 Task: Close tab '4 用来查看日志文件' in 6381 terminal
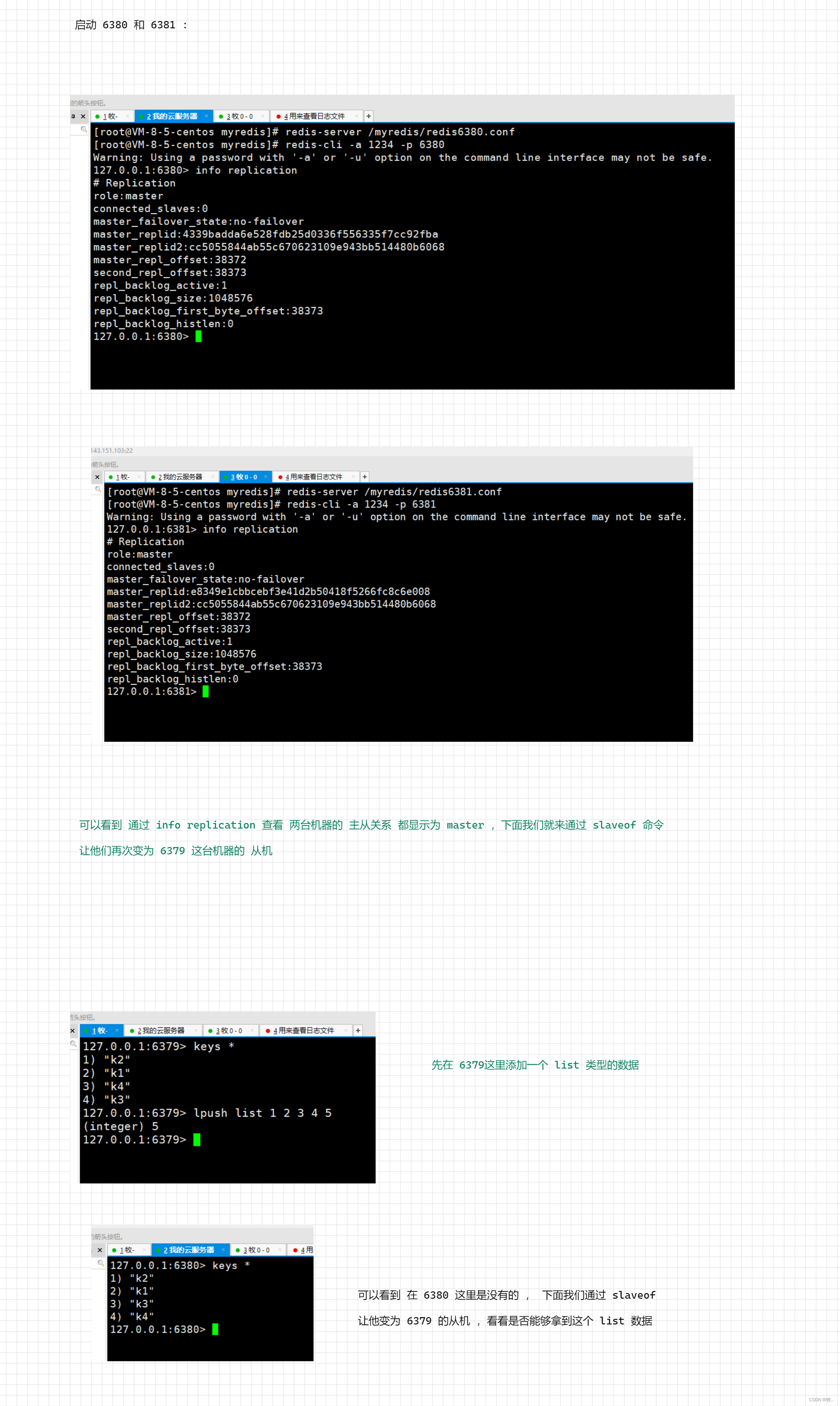(x=354, y=477)
